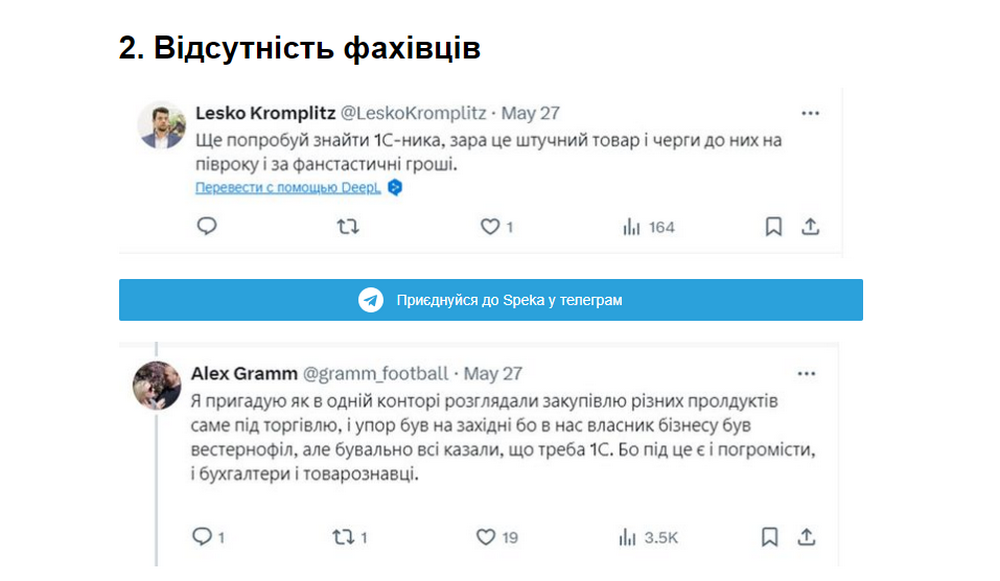Toggle retweet on Alex Gramm's tweet
Image resolution: width=1000 pixels, height=581 pixels.
[343, 537]
